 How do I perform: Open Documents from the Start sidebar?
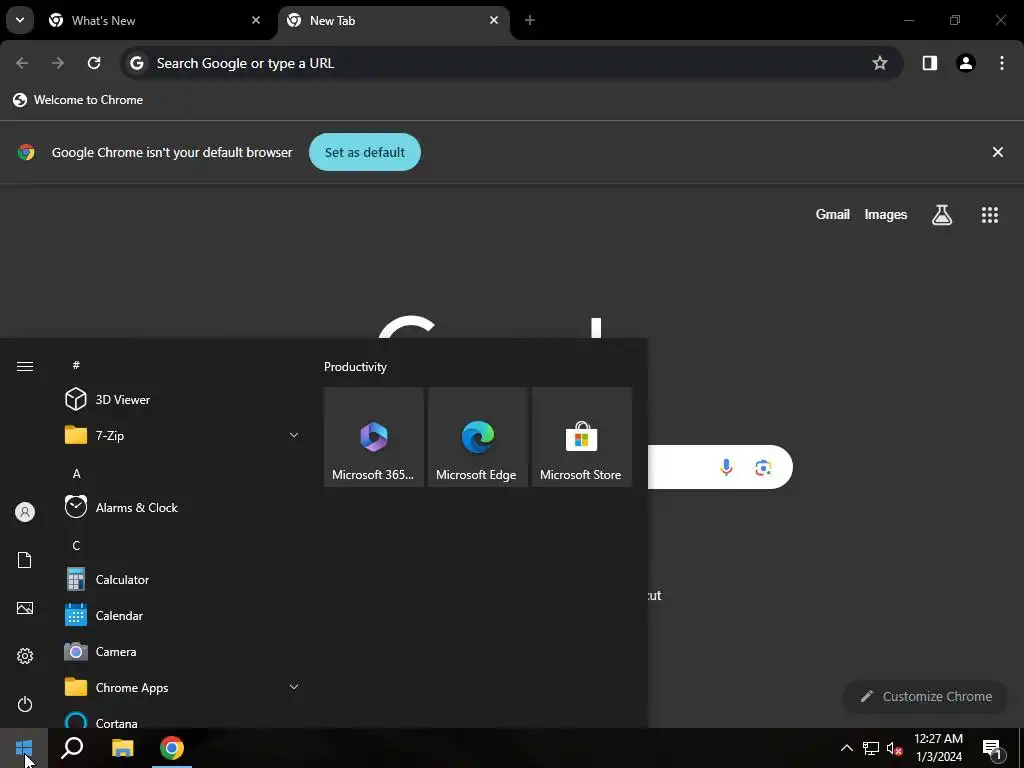click(x=25, y=560)
